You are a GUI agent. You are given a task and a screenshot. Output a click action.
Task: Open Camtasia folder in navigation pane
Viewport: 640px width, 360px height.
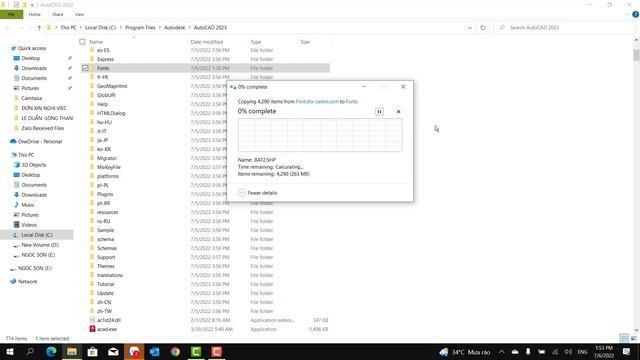click(31, 98)
